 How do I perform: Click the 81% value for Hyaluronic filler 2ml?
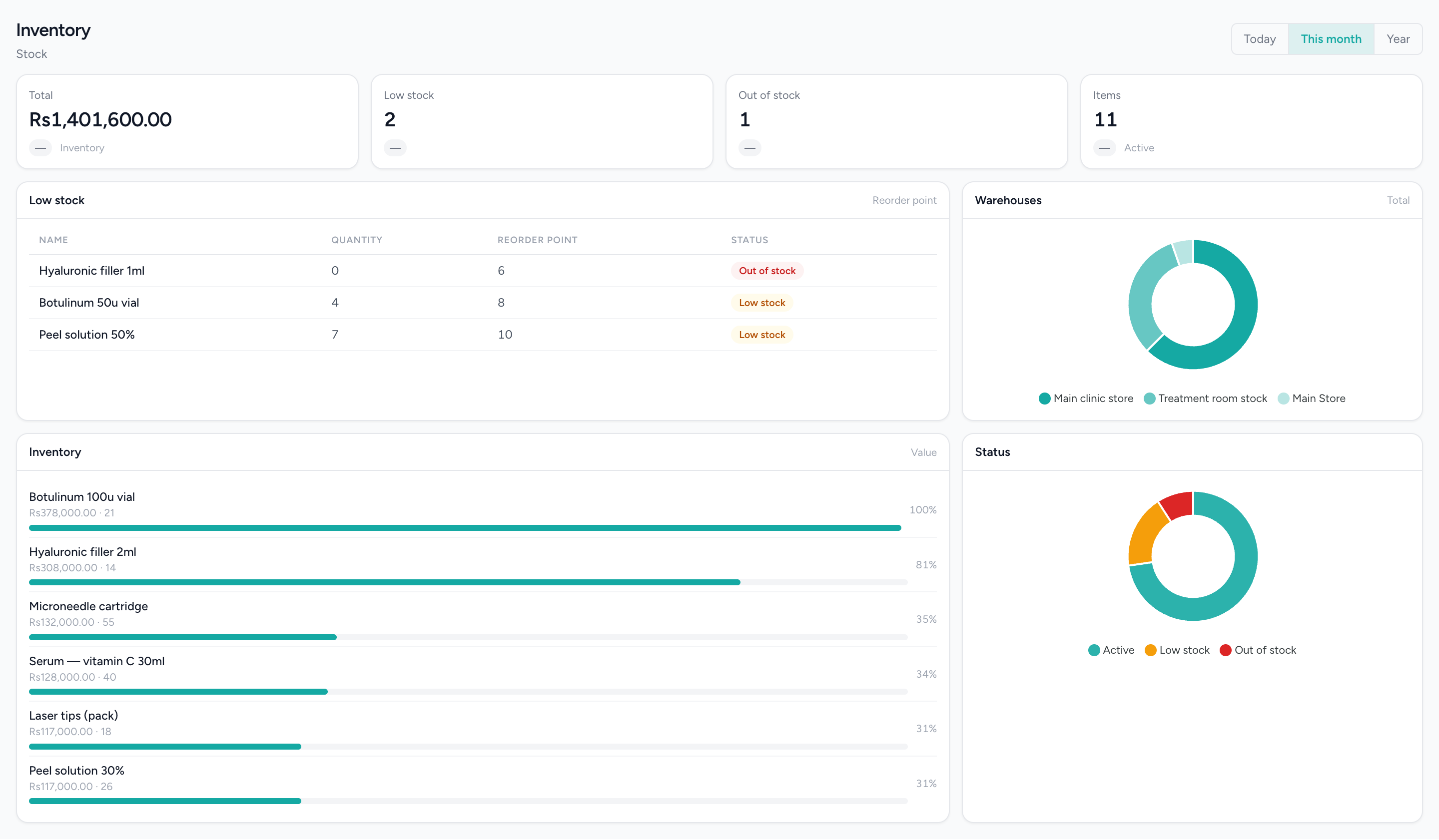point(926,564)
